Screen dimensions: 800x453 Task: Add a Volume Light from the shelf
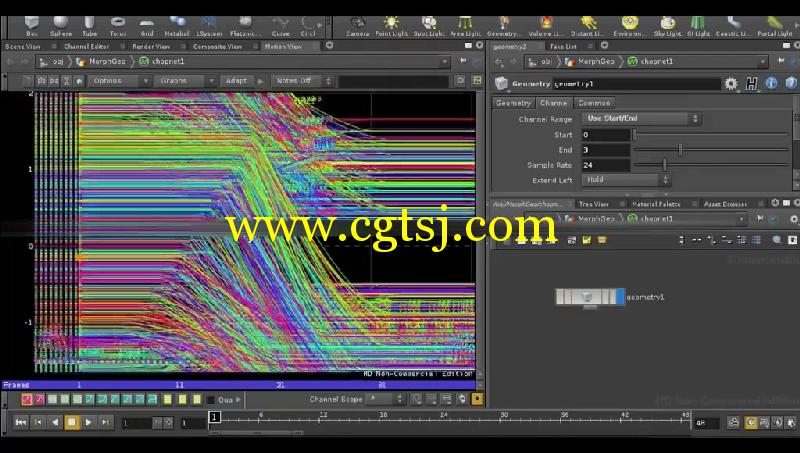pos(546,26)
